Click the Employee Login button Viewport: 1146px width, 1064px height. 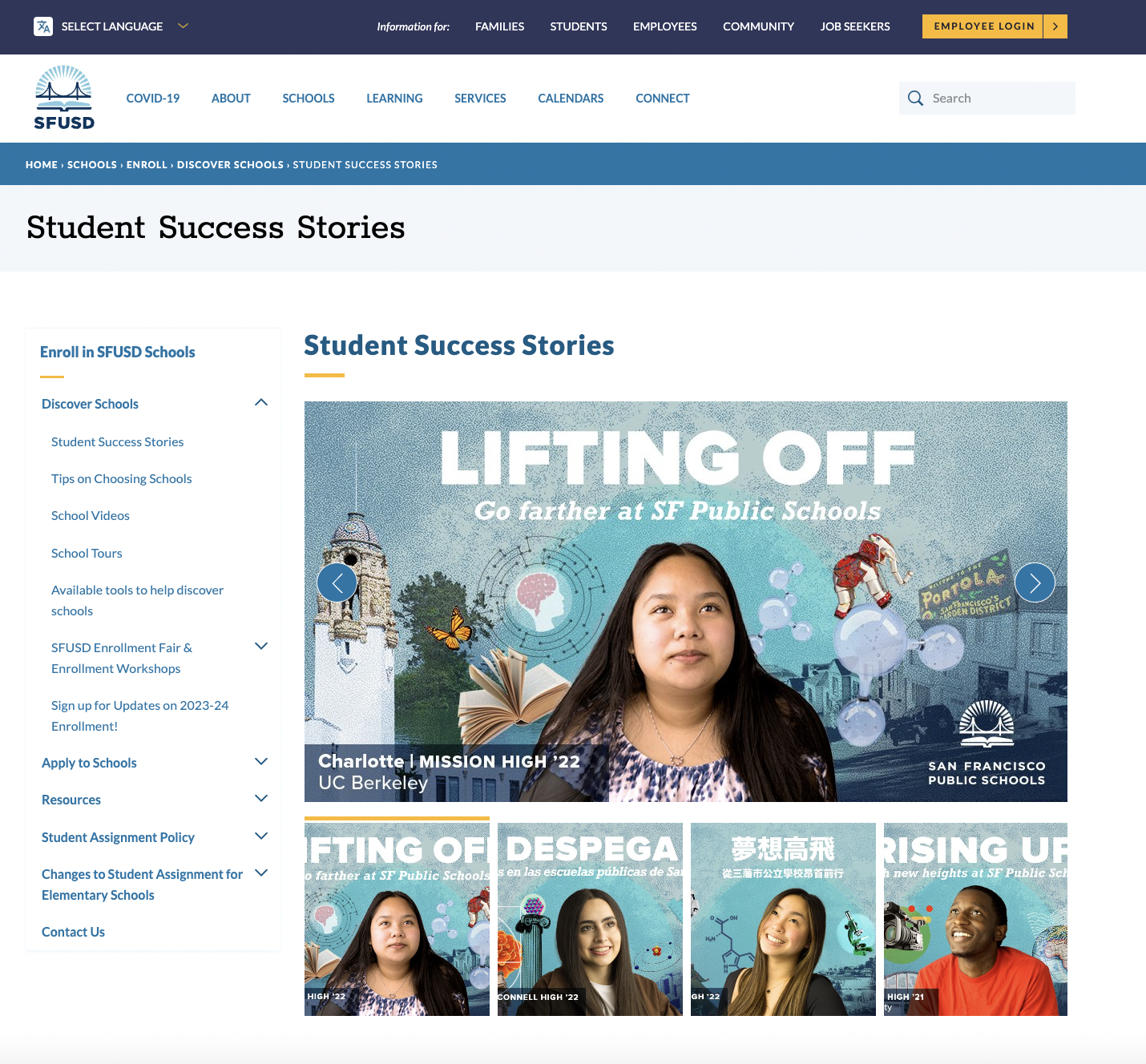[x=983, y=26]
